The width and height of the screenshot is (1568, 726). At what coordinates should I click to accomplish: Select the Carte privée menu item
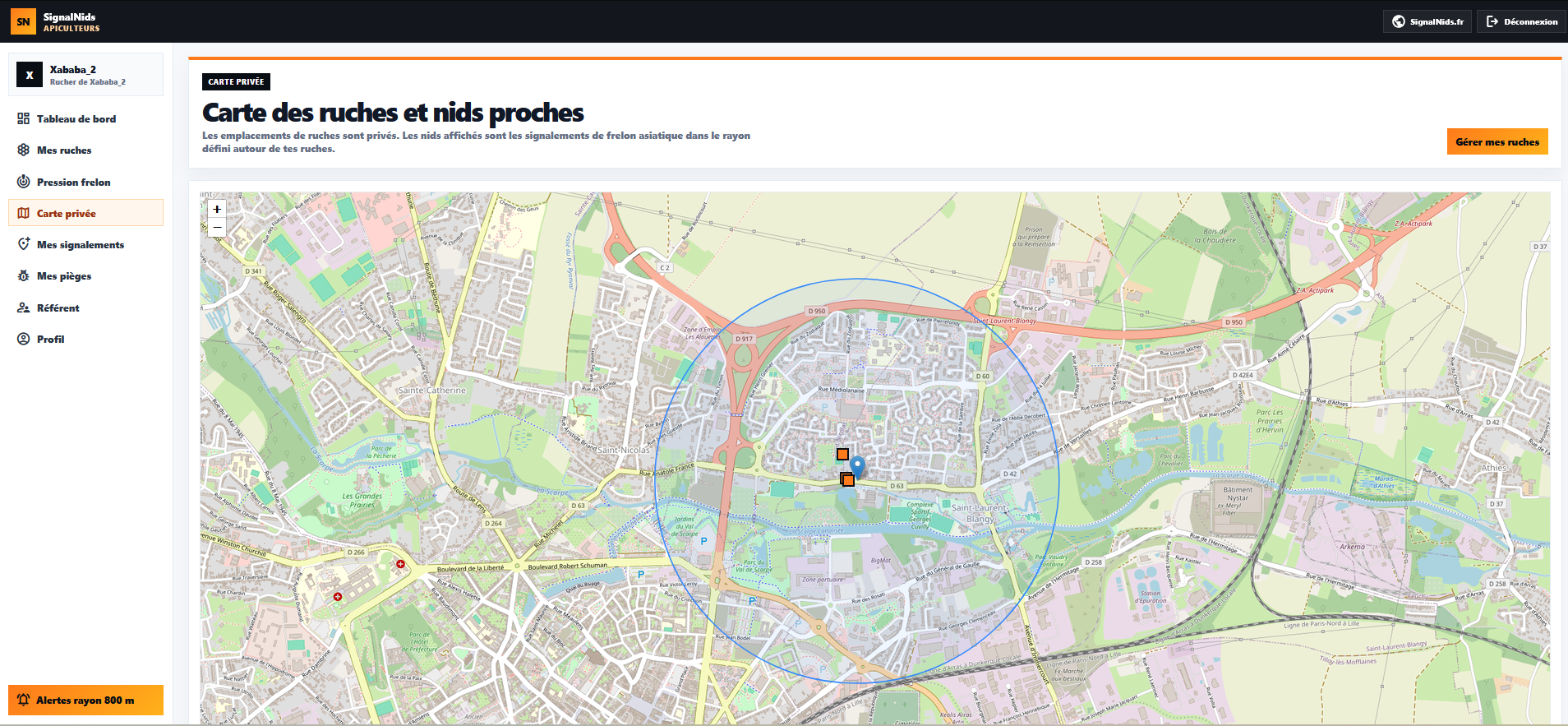pyautogui.click(x=85, y=213)
